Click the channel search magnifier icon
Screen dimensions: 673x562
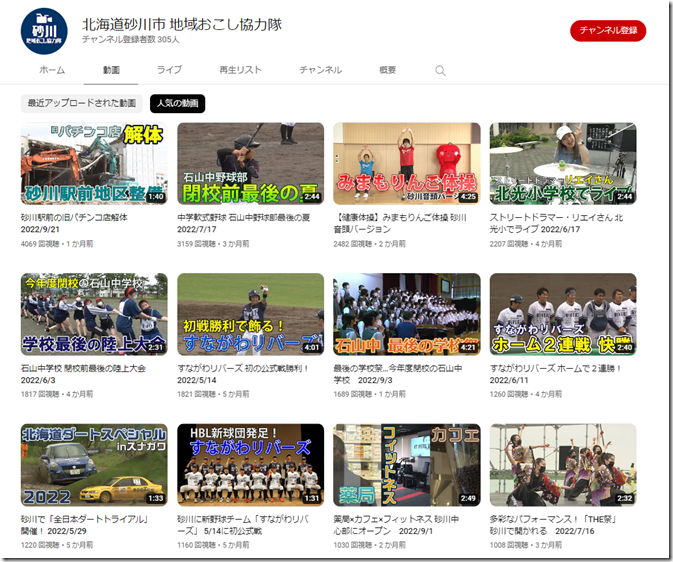[x=440, y=70]
